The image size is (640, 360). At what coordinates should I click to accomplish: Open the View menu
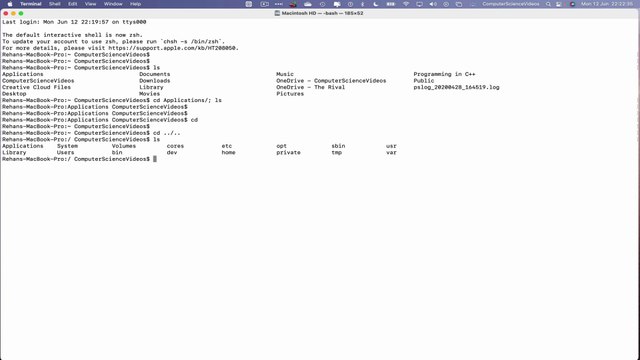click(90, 4)
